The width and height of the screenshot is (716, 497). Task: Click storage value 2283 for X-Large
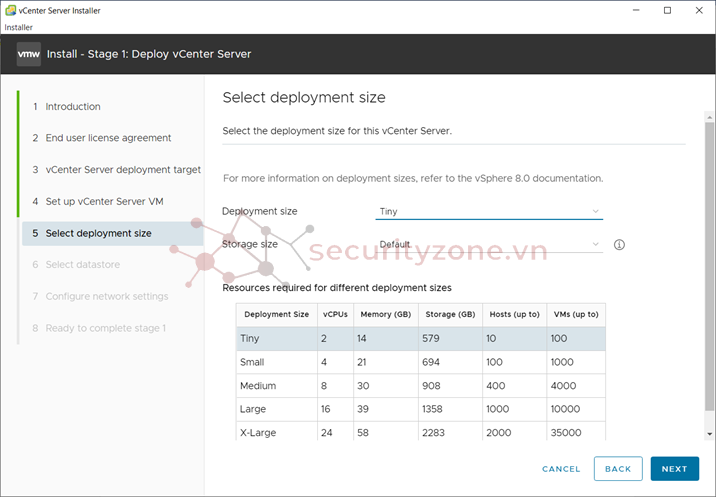click(x=433, y=433)
